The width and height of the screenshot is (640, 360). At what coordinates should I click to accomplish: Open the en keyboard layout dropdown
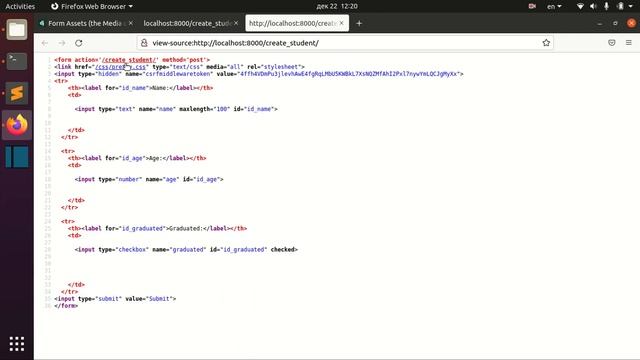(x=554, y=6)
